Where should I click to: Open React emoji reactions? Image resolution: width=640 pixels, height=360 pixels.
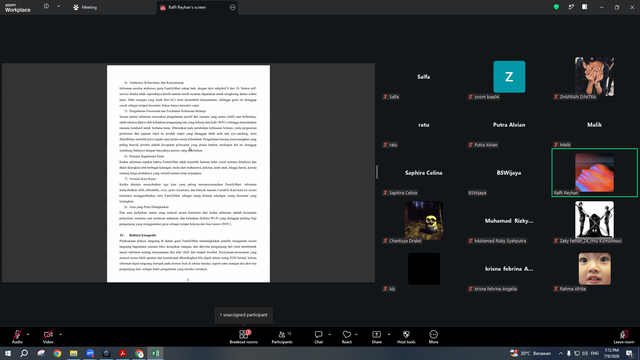pyautogui.click(x=347, y=337)
